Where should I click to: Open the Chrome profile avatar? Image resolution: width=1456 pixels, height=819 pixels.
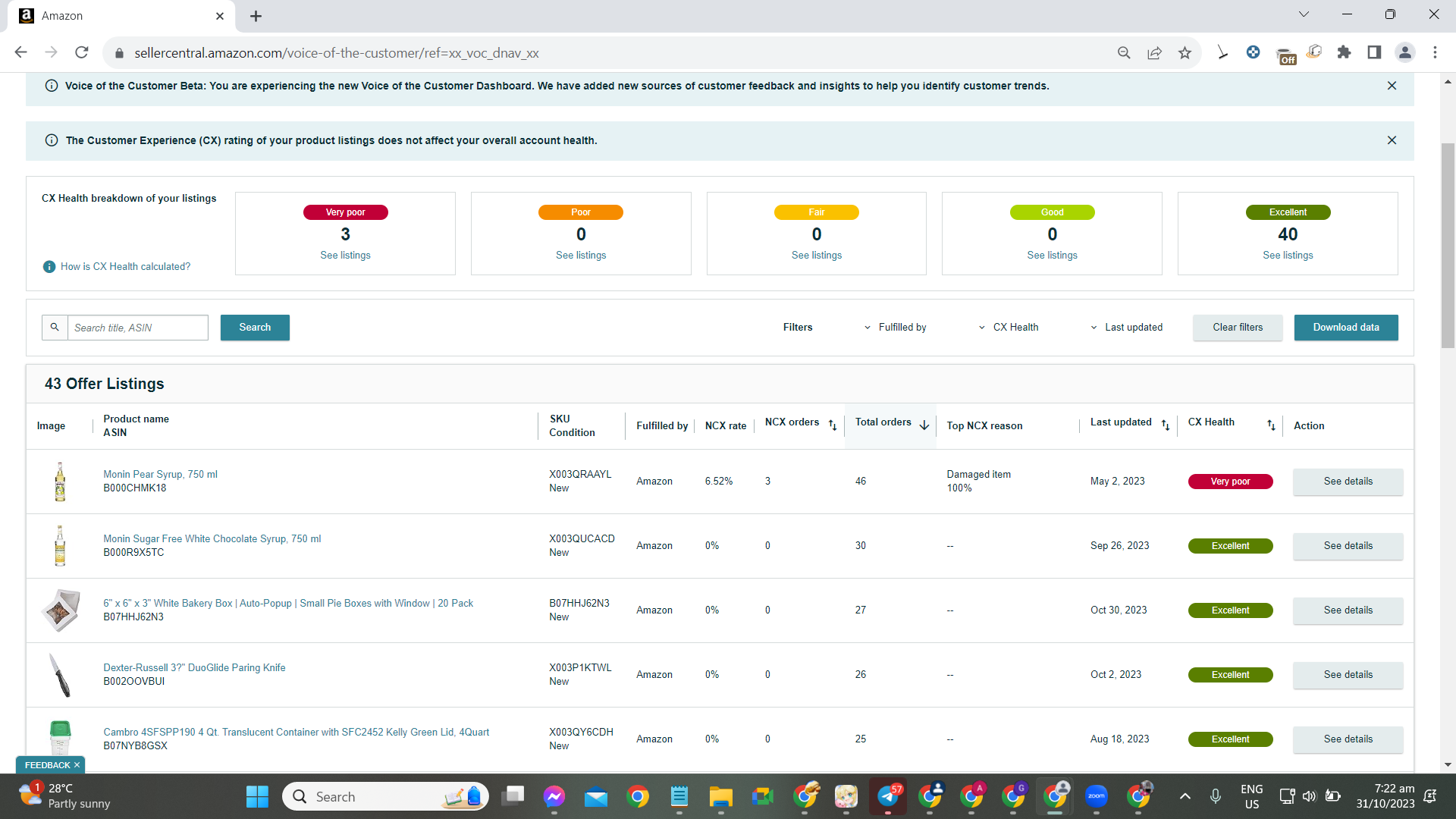(1405, 52)
